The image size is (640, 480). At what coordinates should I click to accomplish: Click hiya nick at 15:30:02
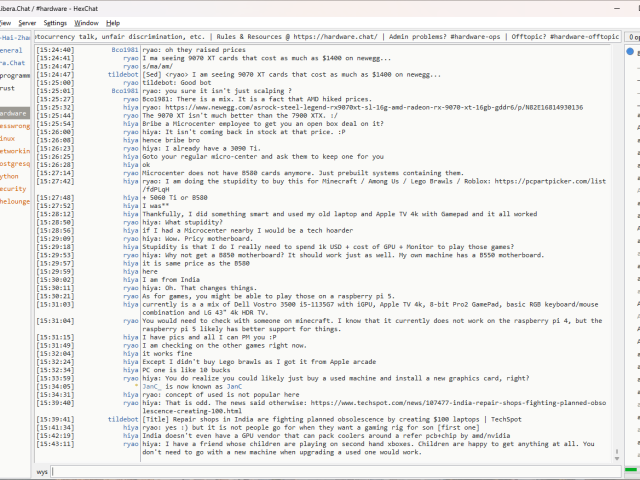pos(131,280)
